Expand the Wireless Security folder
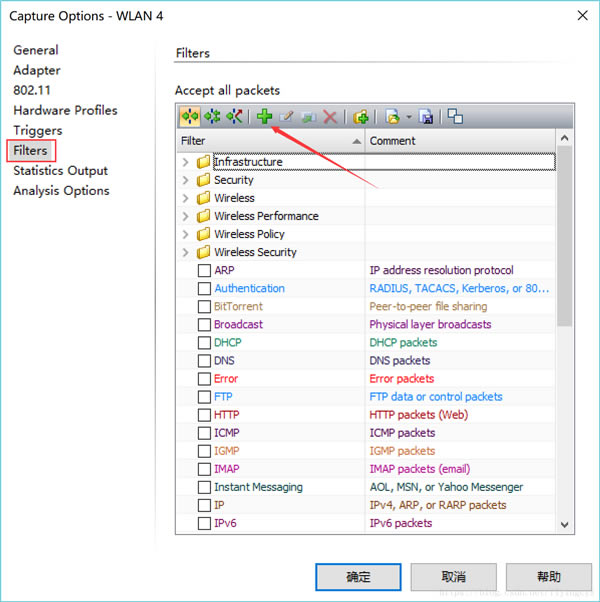 185,252
